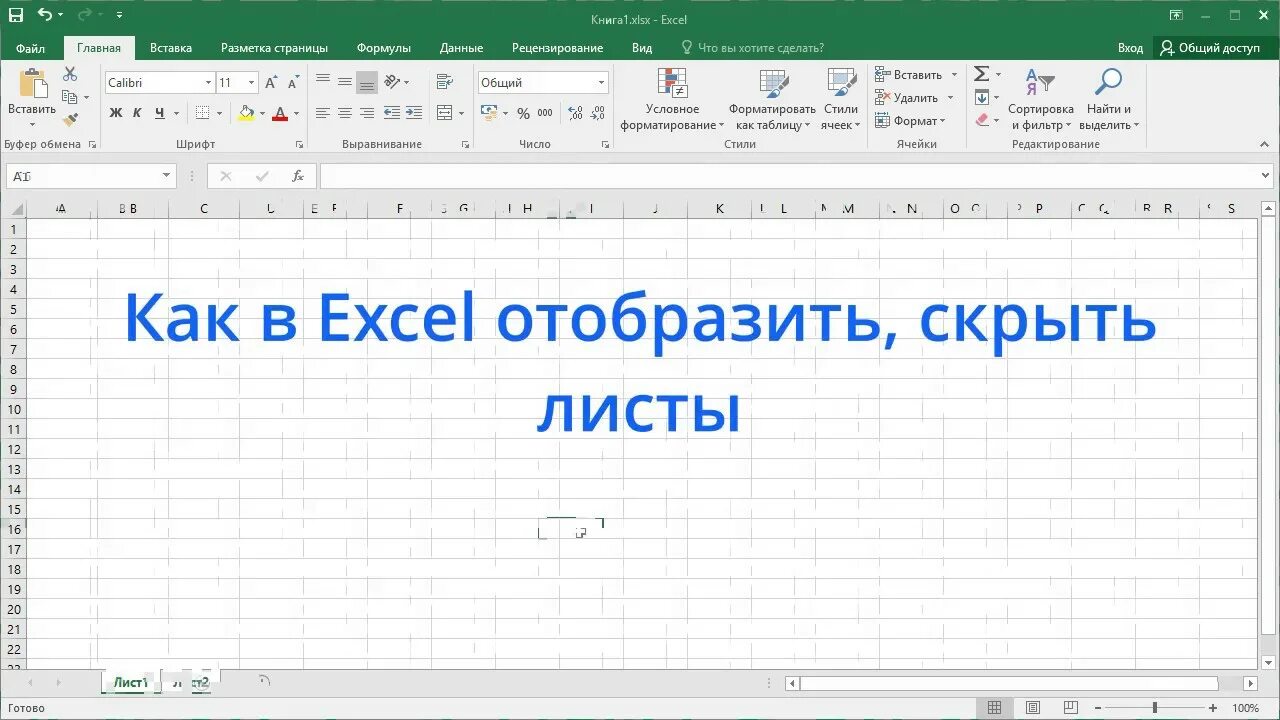Click the red Font Color A

[x=280, y=113]
